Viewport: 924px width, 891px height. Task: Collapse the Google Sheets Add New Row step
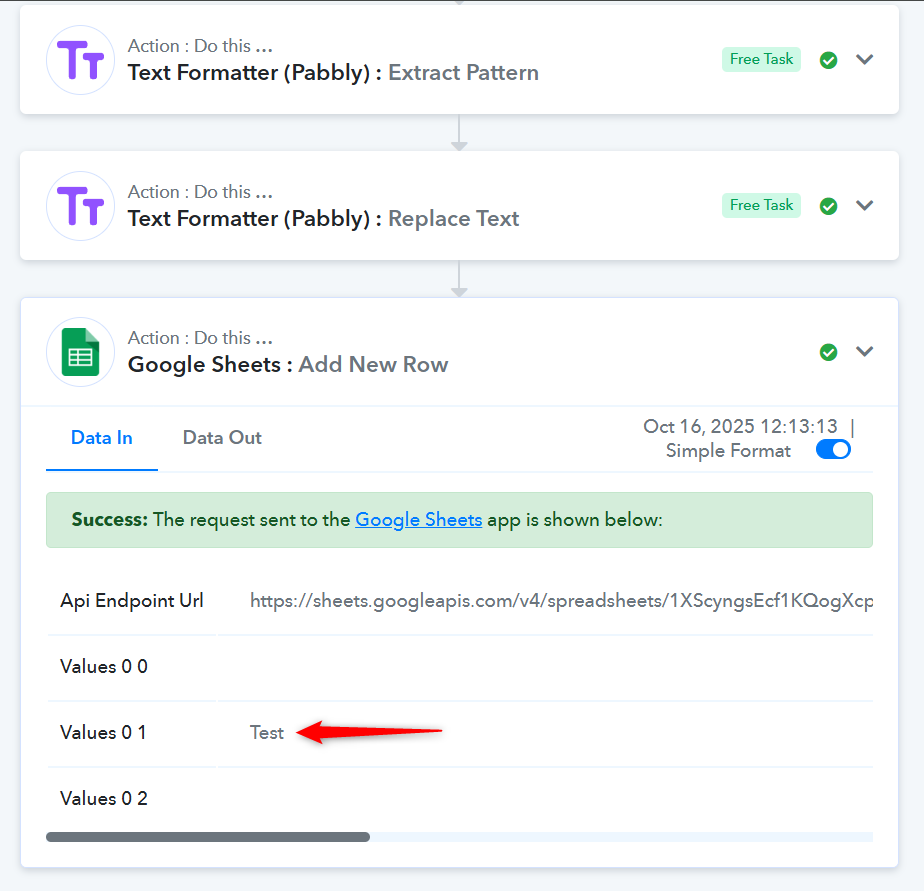[865, 351]
